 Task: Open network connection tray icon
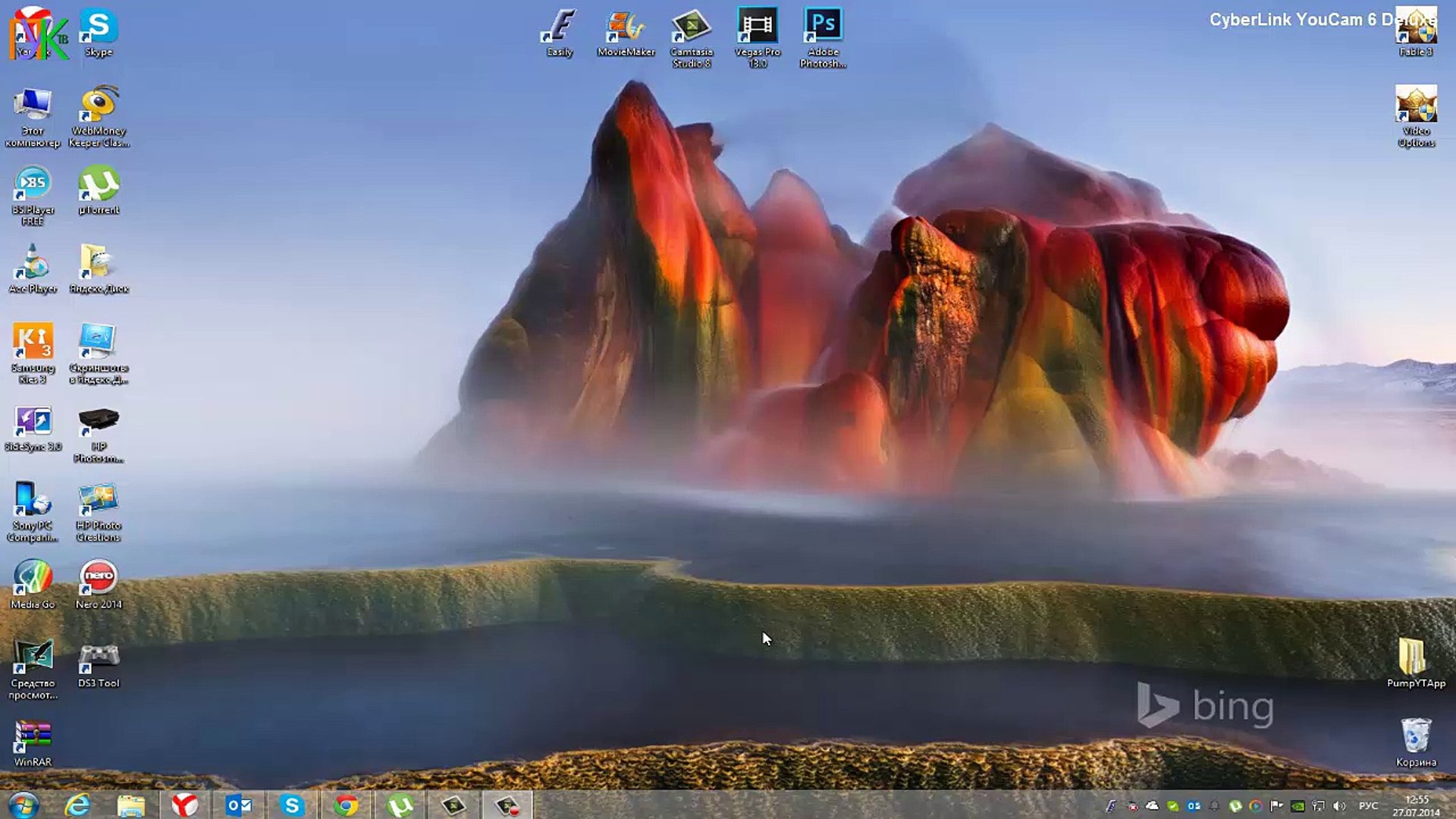pos(1318,805)
